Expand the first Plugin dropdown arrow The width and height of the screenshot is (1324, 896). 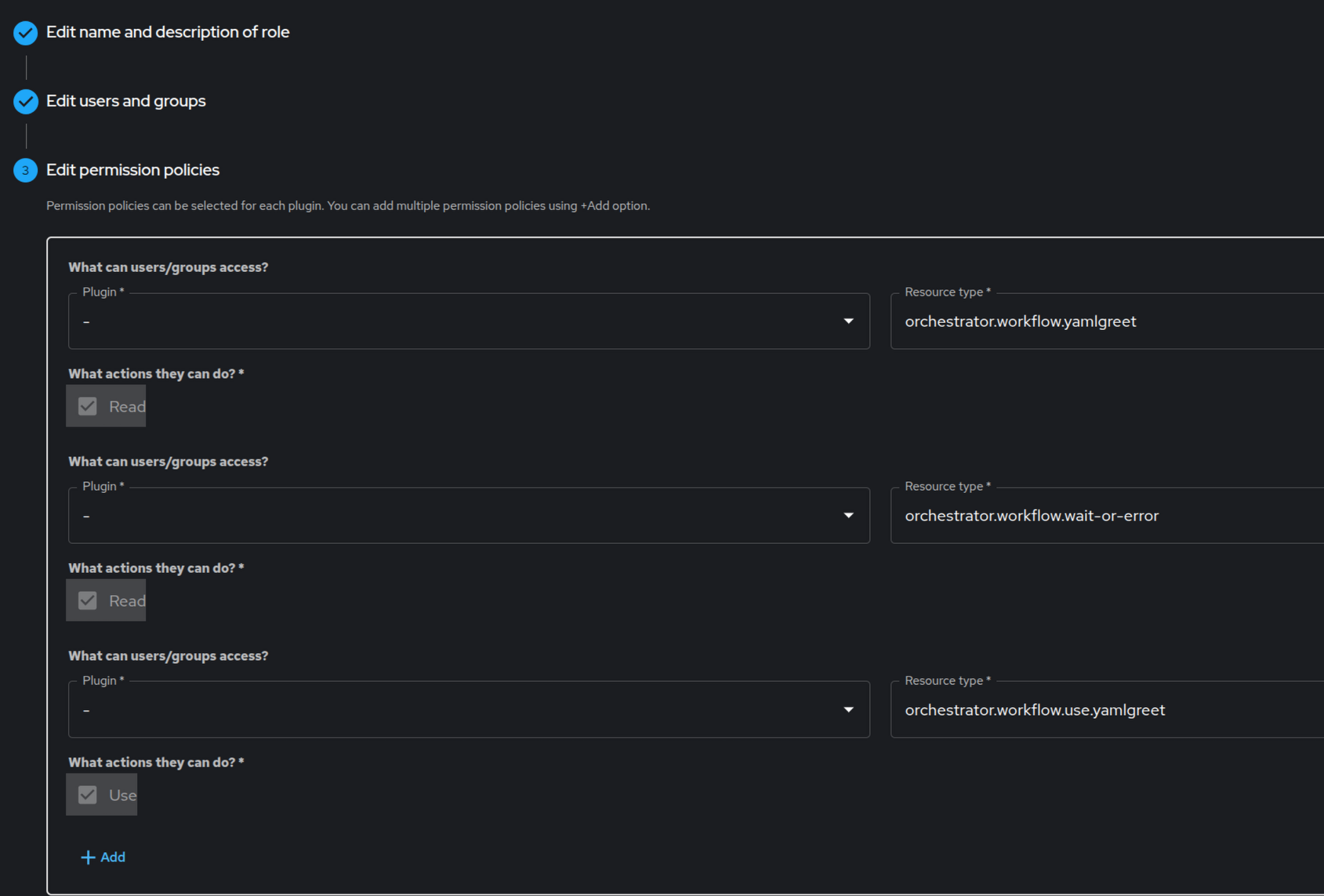coord(848,321)
